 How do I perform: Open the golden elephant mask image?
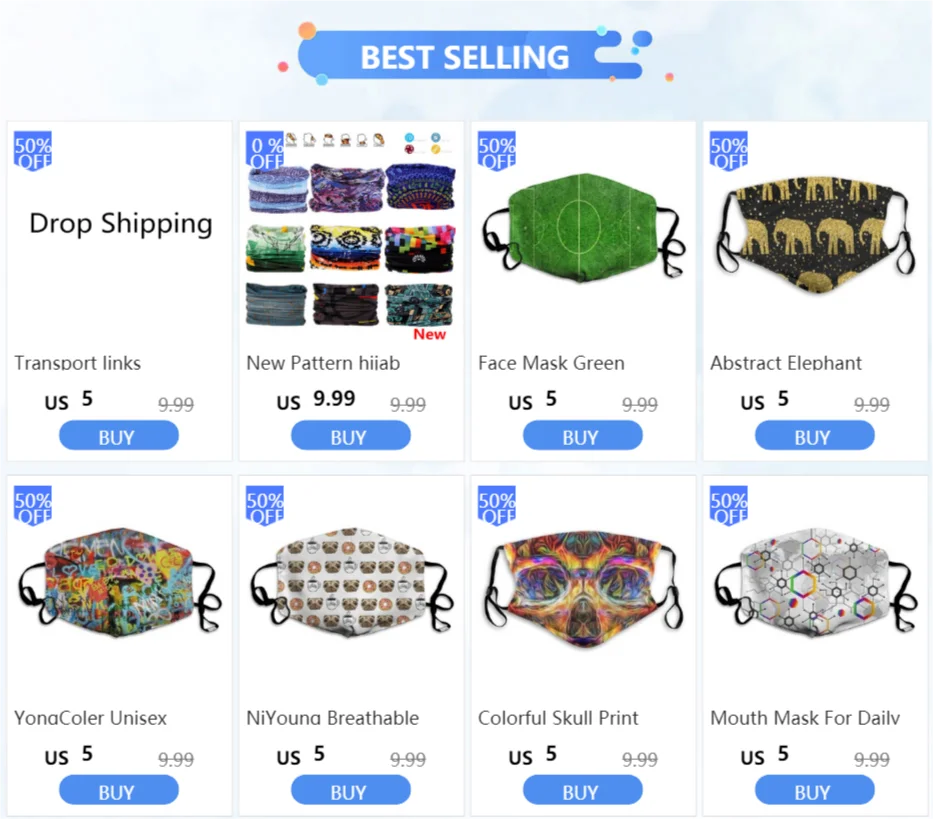pos(815,233)
